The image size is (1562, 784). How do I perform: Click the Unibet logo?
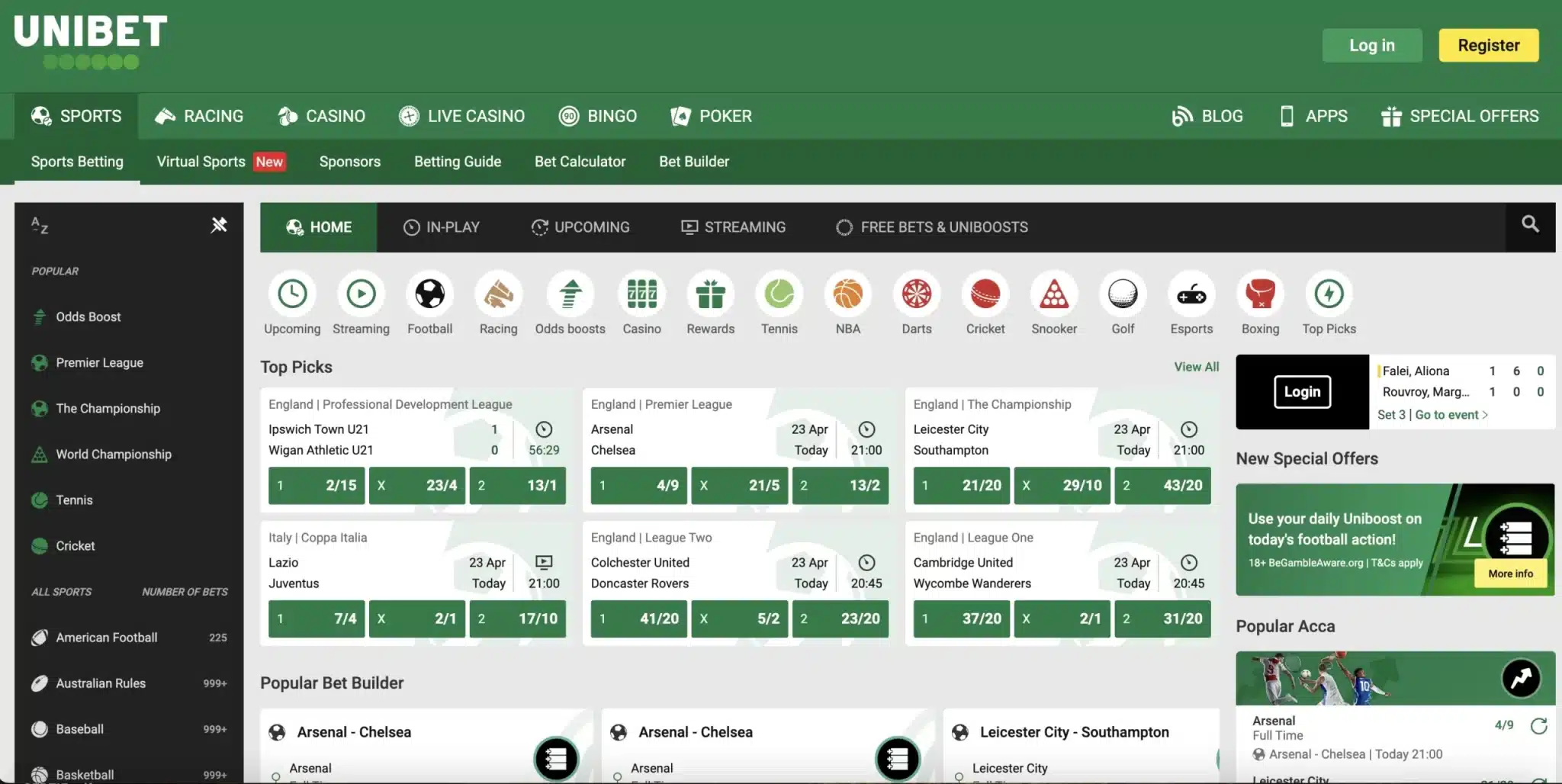[90, 42]
